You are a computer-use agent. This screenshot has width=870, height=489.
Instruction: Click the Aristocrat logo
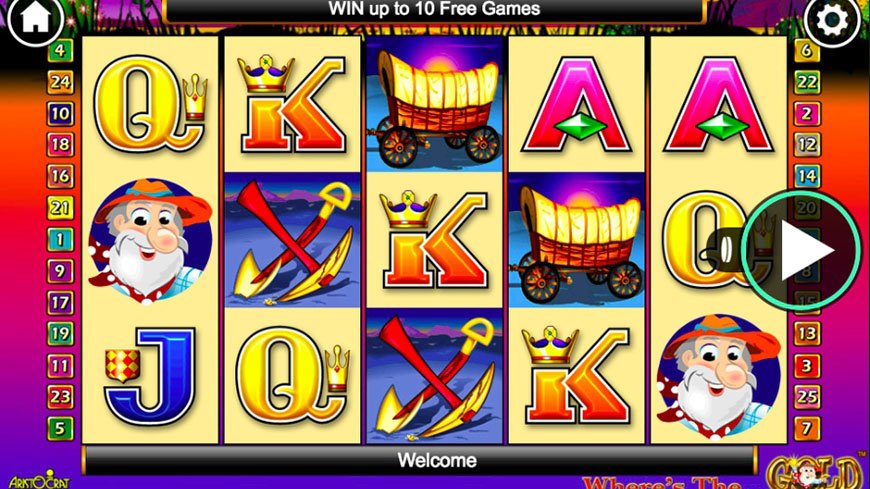(x=39, y=480)
